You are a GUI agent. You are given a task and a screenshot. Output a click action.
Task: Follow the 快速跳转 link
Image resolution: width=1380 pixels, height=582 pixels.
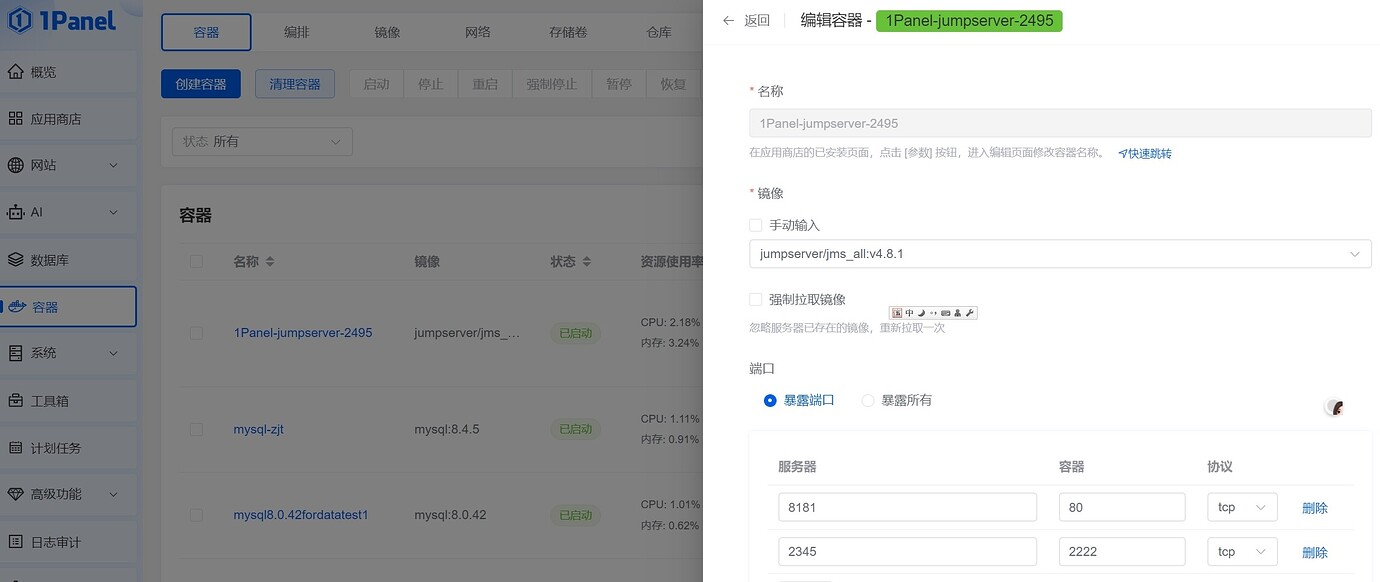[1146, 153]
